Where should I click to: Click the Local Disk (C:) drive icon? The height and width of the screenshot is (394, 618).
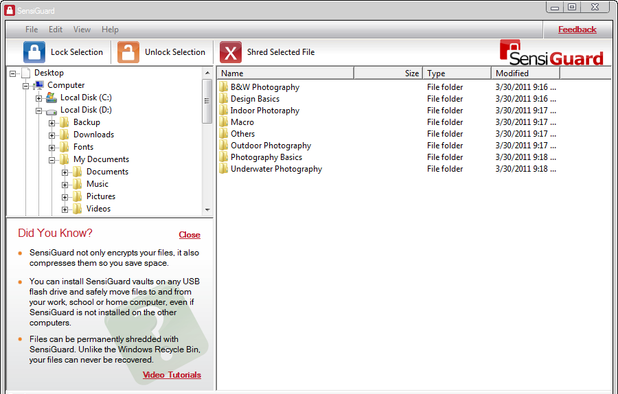[51, 97]
